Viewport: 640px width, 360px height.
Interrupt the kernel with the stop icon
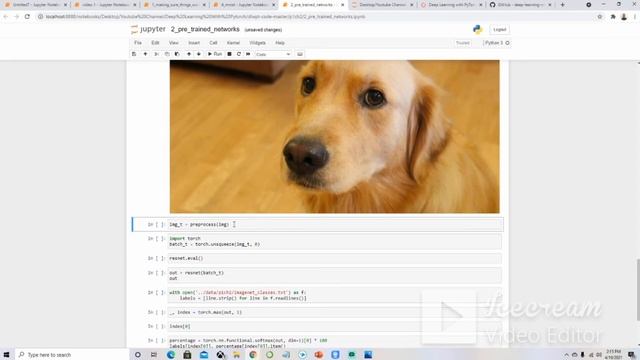[x=229, y=54]
